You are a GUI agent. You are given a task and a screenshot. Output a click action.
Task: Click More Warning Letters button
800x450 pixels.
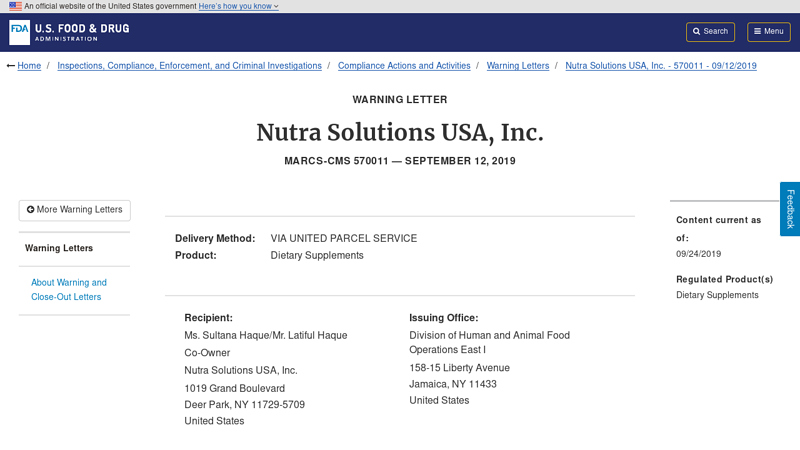pyautogui.click(x=74, y=210)
